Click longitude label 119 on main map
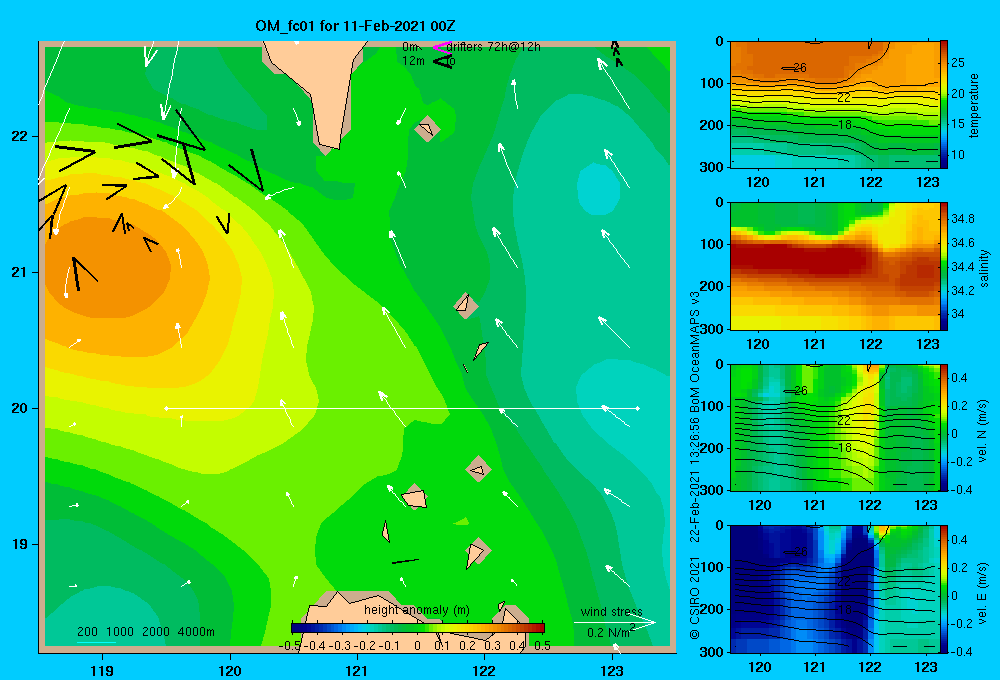The height and width of the screenshot is (680, 1000). 102,670
